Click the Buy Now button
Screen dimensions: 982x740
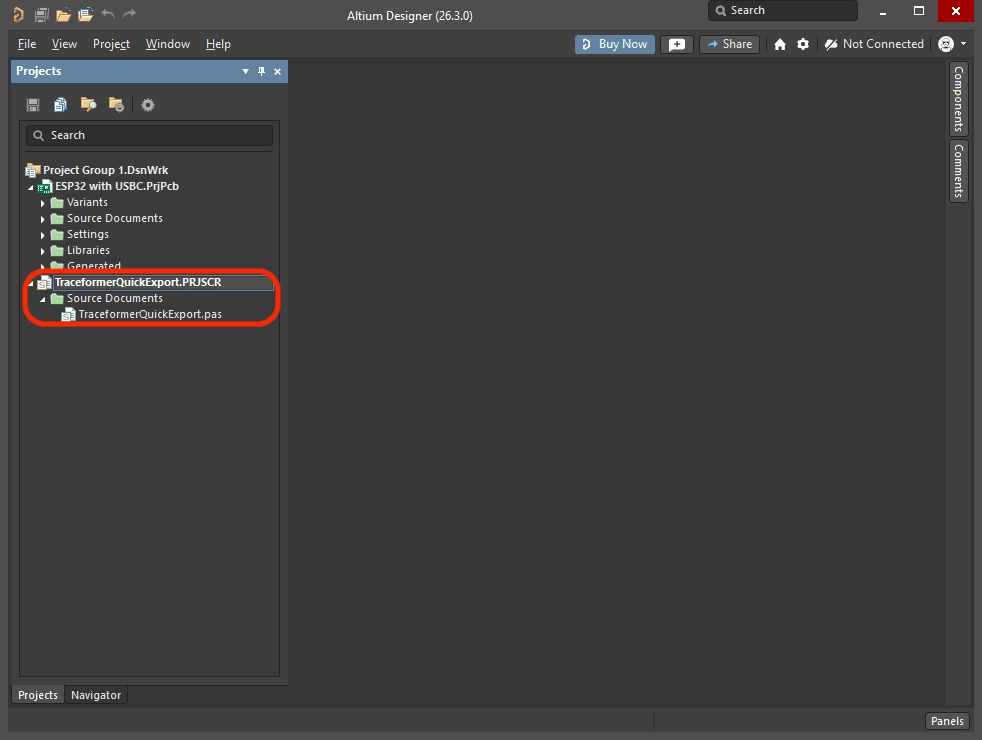click(x=614, y=44)
